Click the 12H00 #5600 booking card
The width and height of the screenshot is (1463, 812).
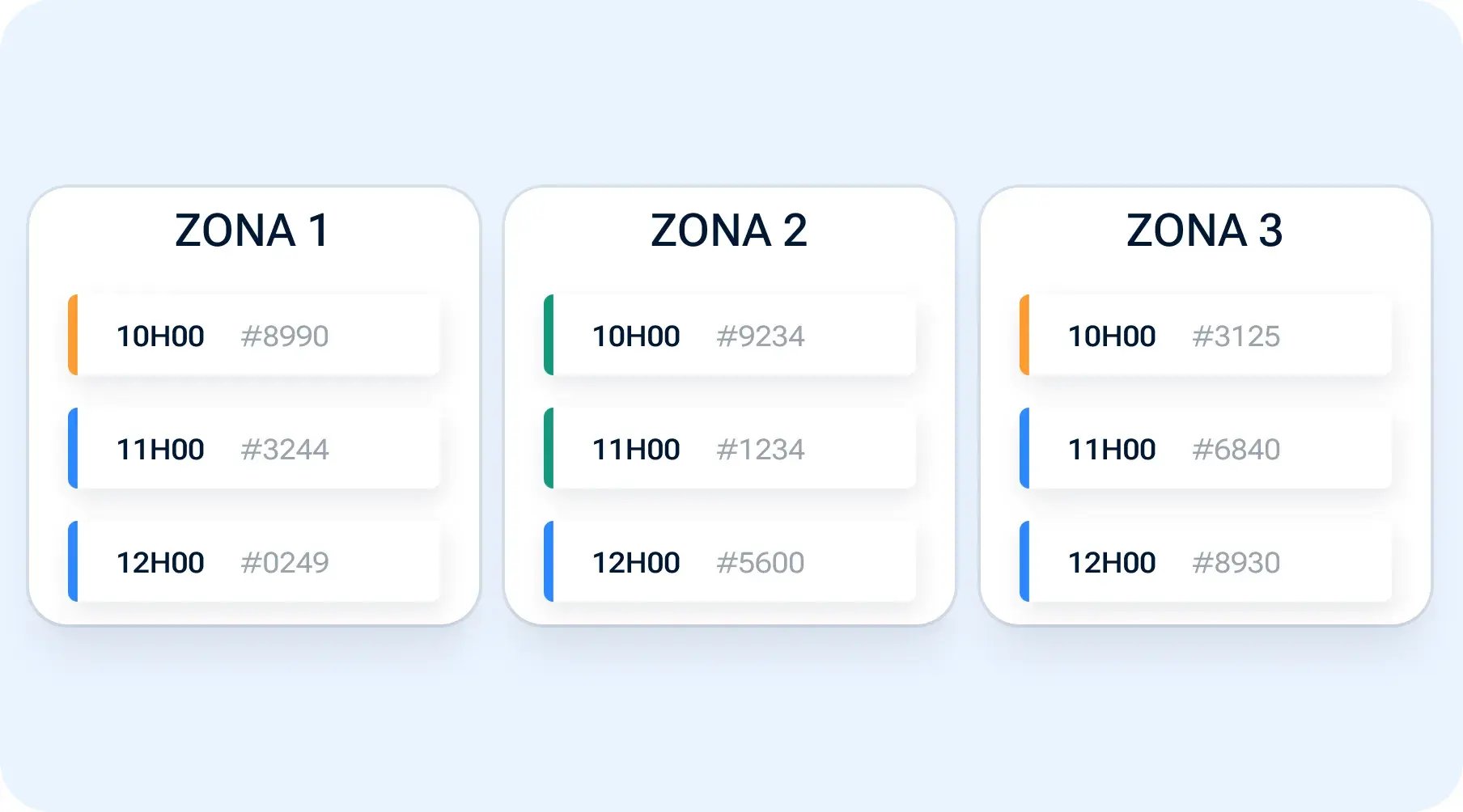[730, 561]
